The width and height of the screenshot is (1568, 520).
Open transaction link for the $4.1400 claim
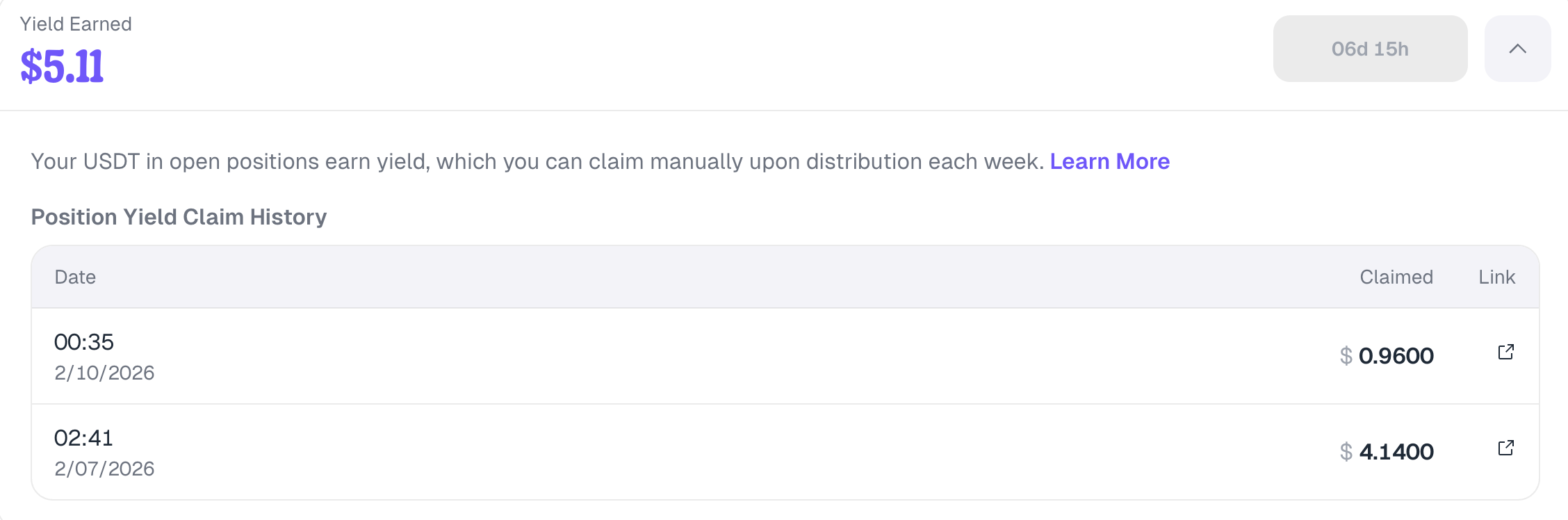click(x=1507, y=447)
